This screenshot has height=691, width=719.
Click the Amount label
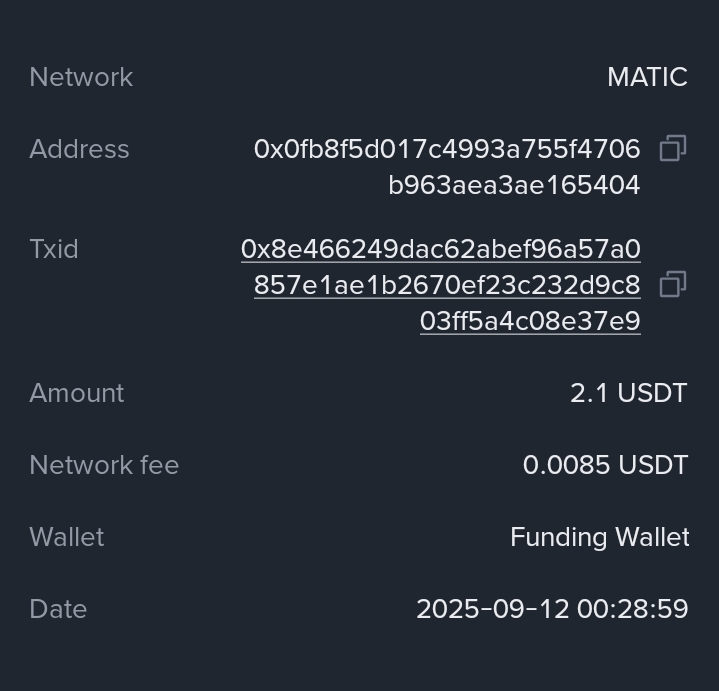pos(77,393)
